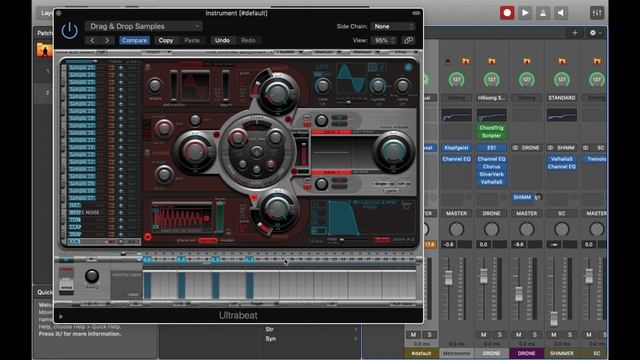Expand the Syn library category
This screenshot has width=640, height=360.
coord(312,339)
